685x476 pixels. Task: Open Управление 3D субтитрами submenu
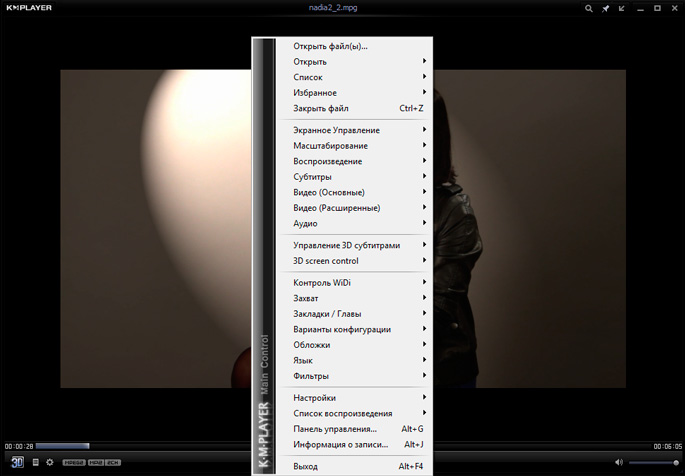[x=354, y=245]
